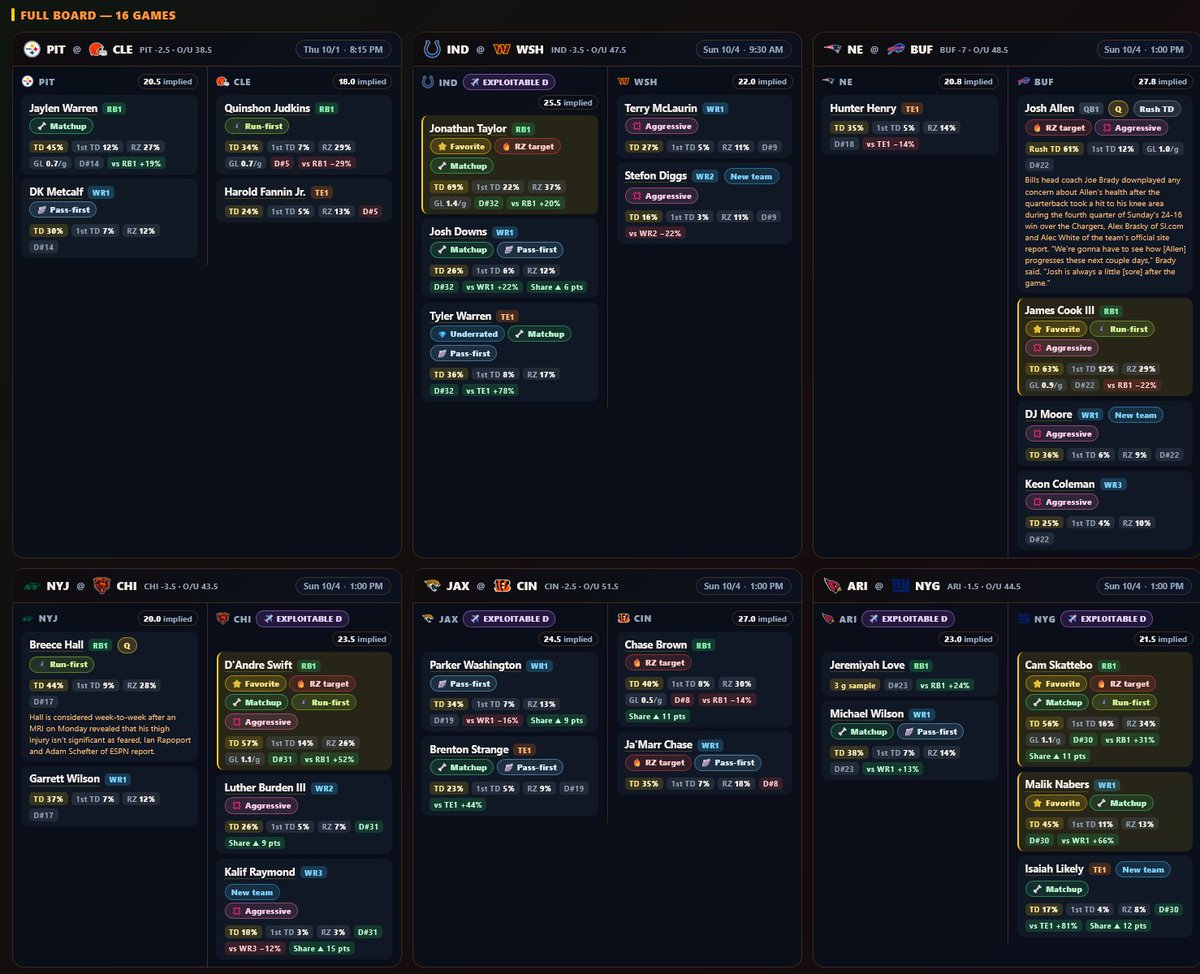Click the WR3 position badge on Keon Coleman

coord(1112,484)
